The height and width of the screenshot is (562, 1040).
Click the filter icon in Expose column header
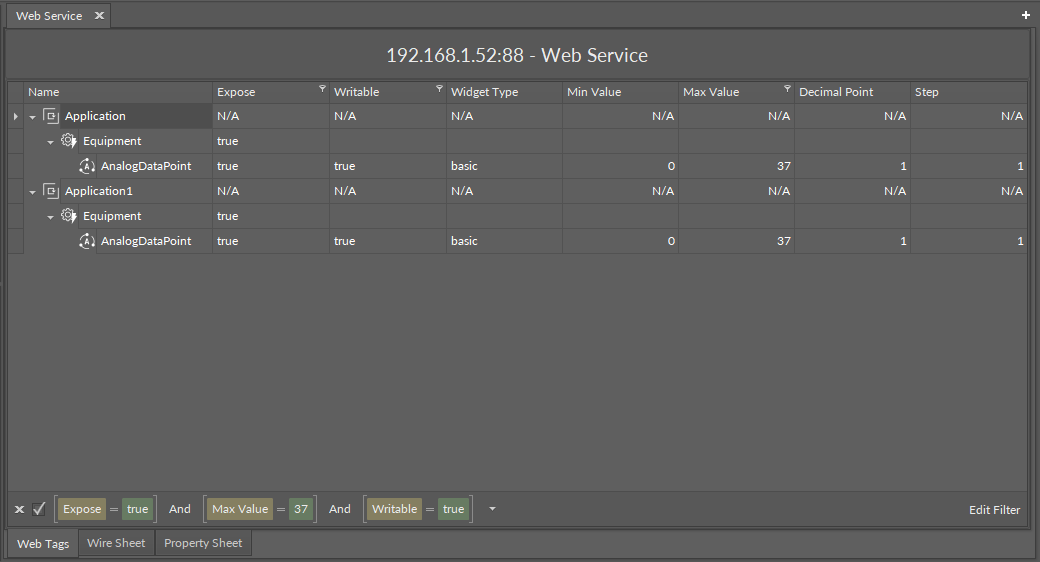[322, 89]
